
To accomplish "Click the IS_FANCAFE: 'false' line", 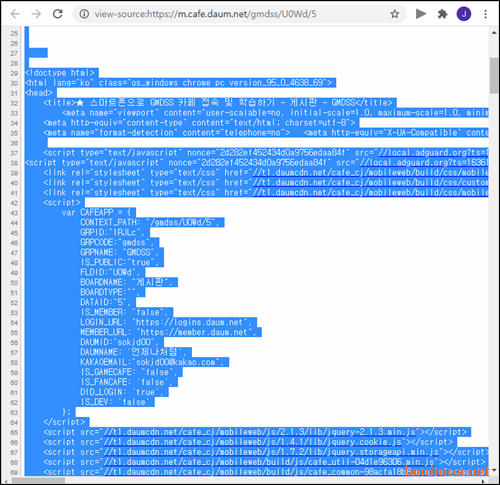I will tap(127, 382).
